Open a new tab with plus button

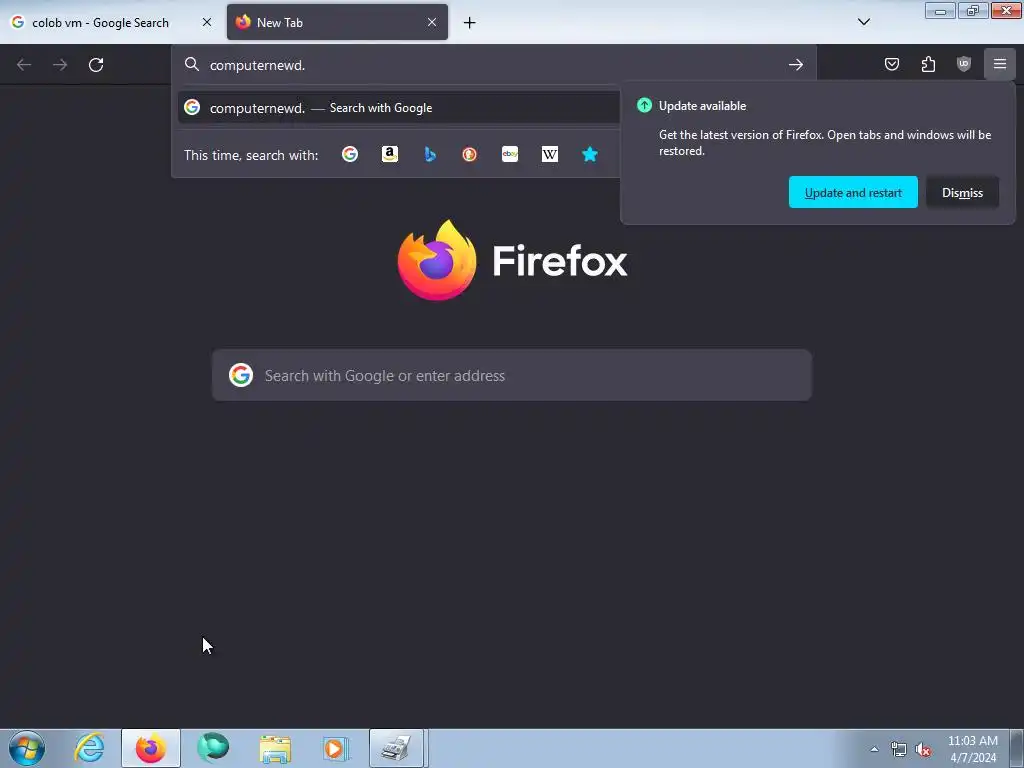coord(470,23)
